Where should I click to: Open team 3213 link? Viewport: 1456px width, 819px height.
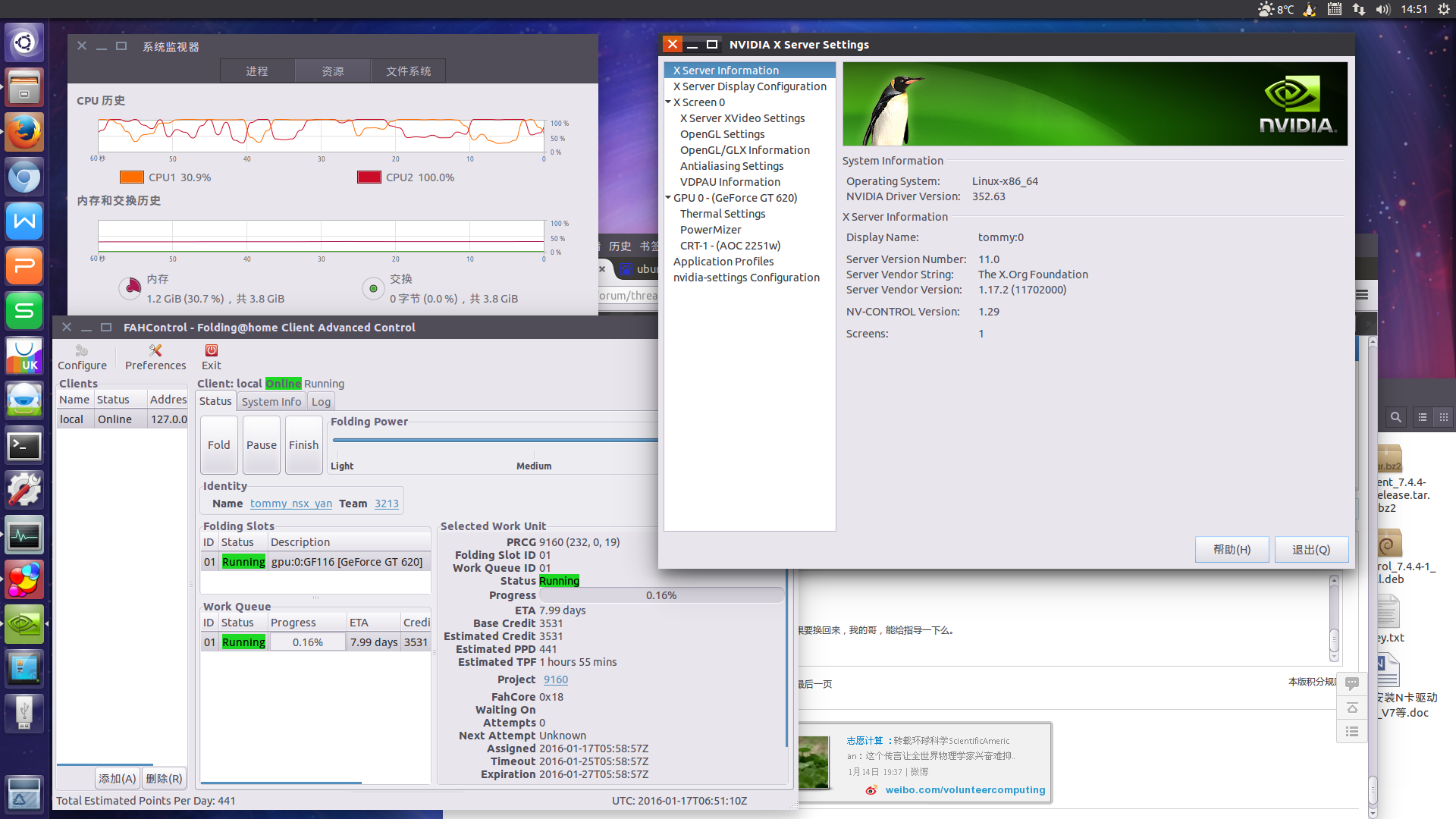pos(387,504)
